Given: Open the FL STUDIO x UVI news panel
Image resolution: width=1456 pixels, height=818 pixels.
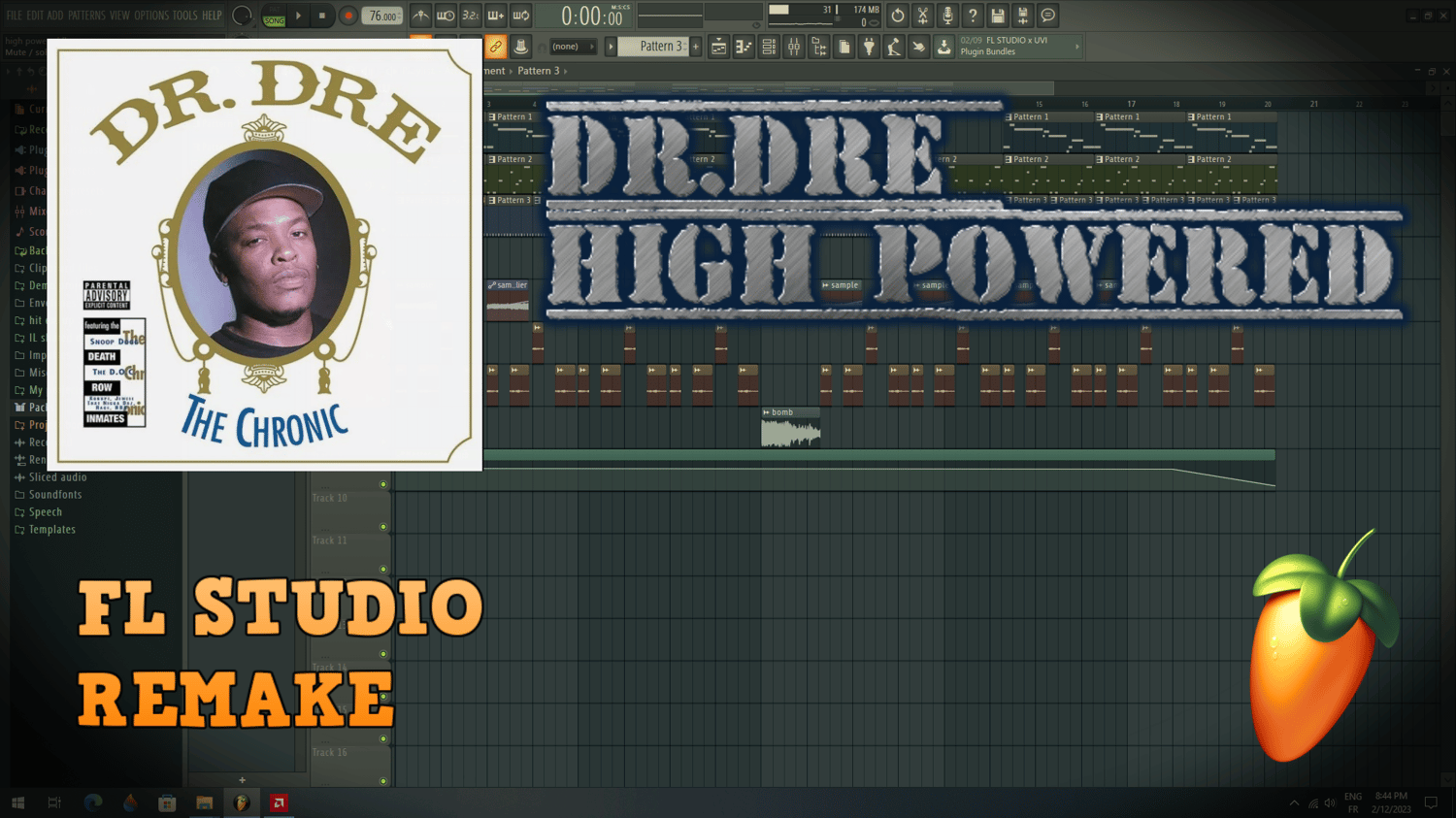Looking at the screenshot, I should [1019, 47].
